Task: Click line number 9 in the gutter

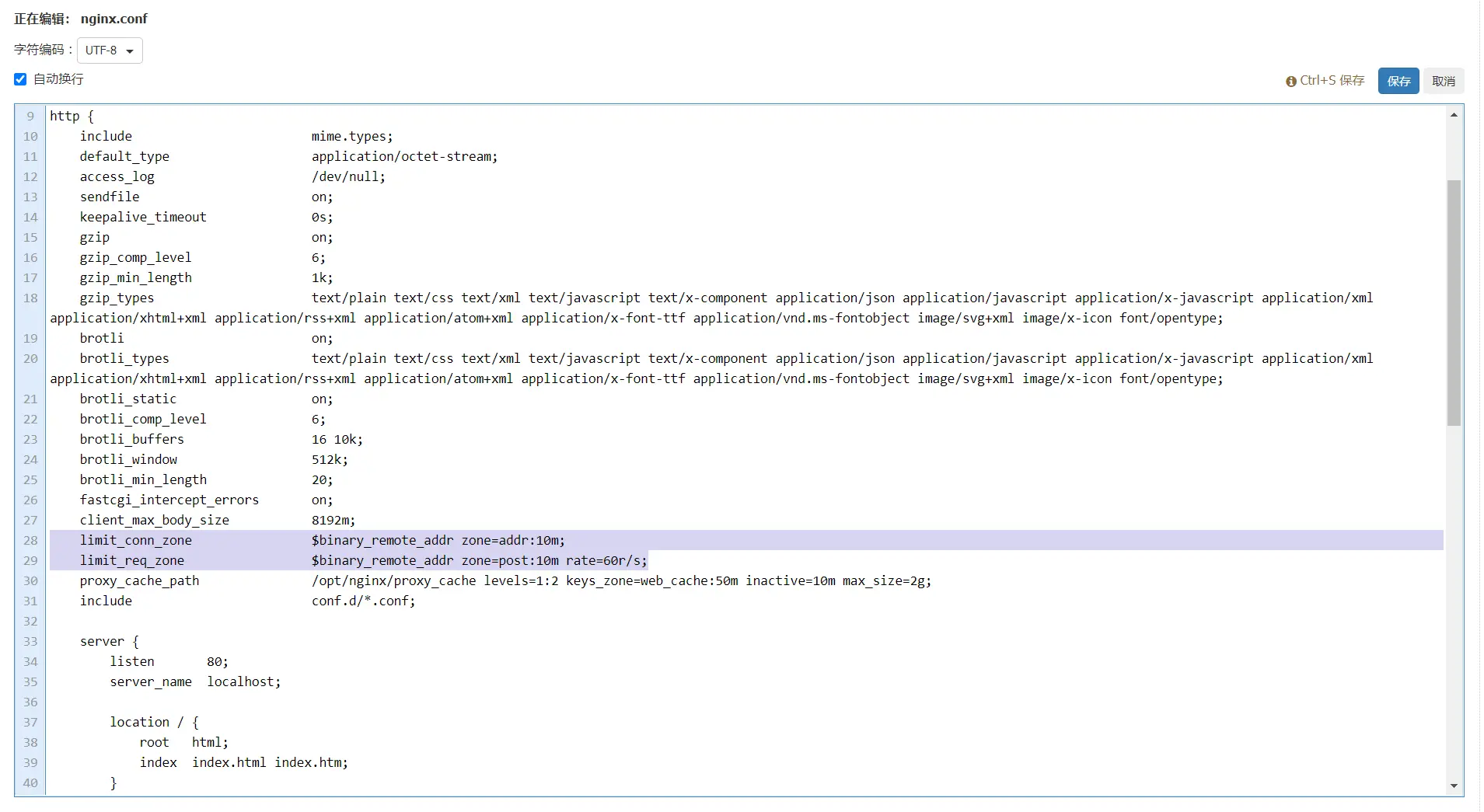Action: coord(30,116)
